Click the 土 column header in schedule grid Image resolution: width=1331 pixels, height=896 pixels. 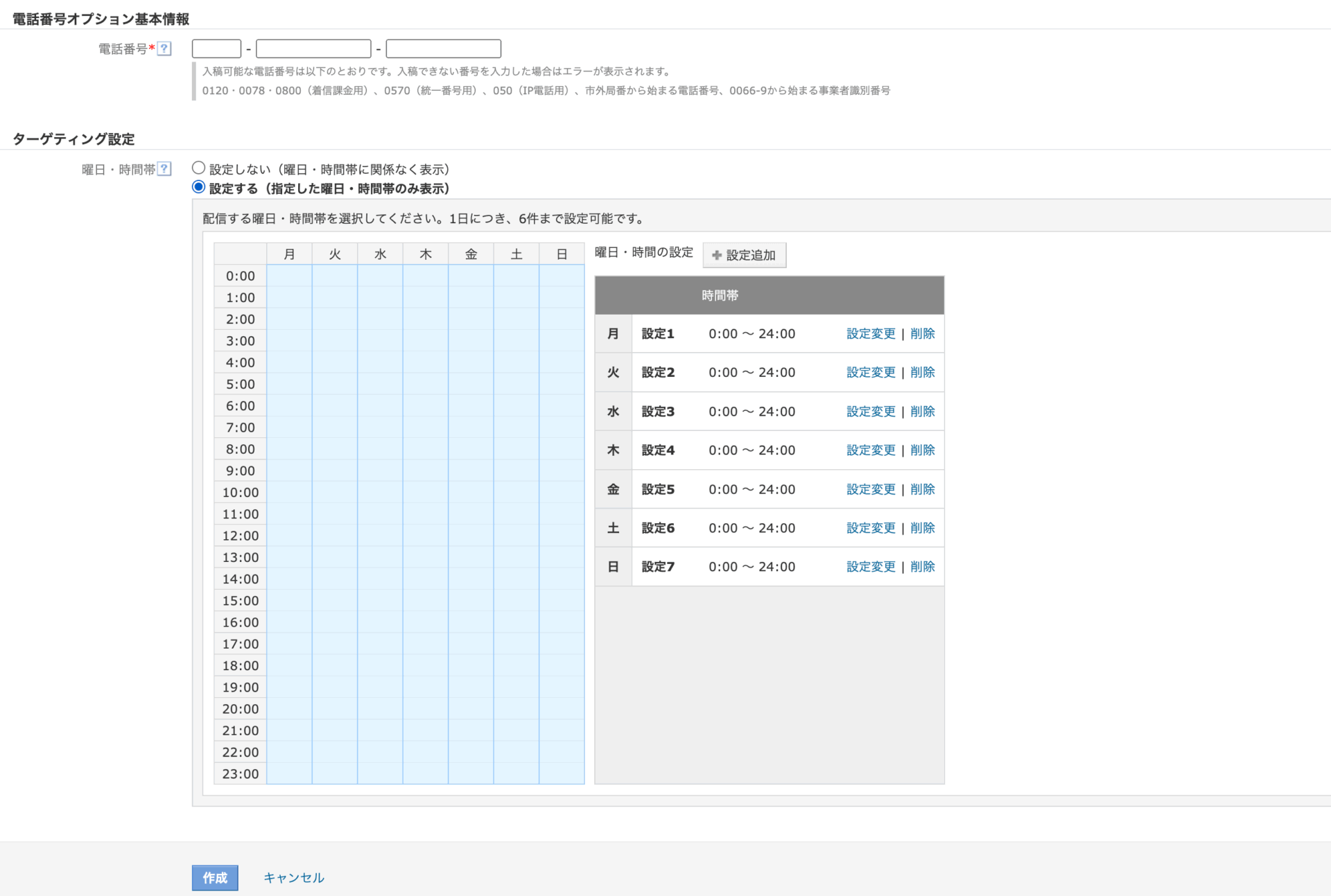click(516, 254)
